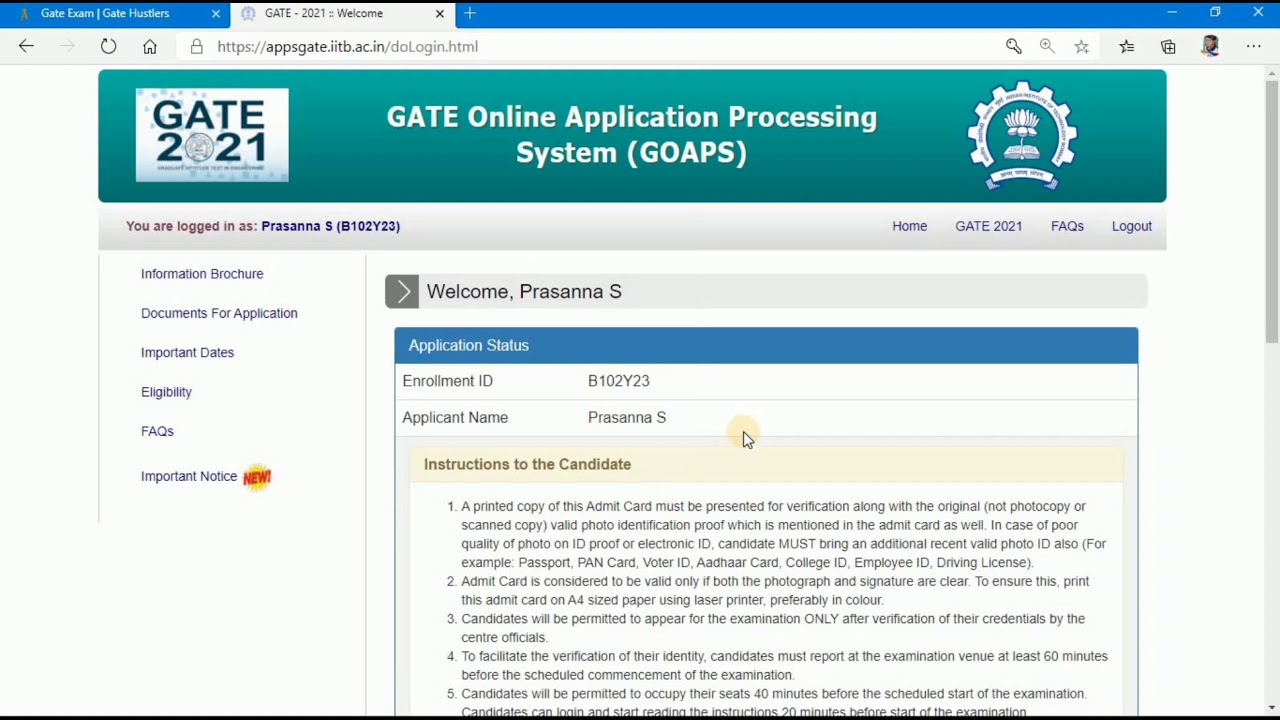The image size is (1280, 720).
Task: Open the favorites list
Action: [1127, 46]
